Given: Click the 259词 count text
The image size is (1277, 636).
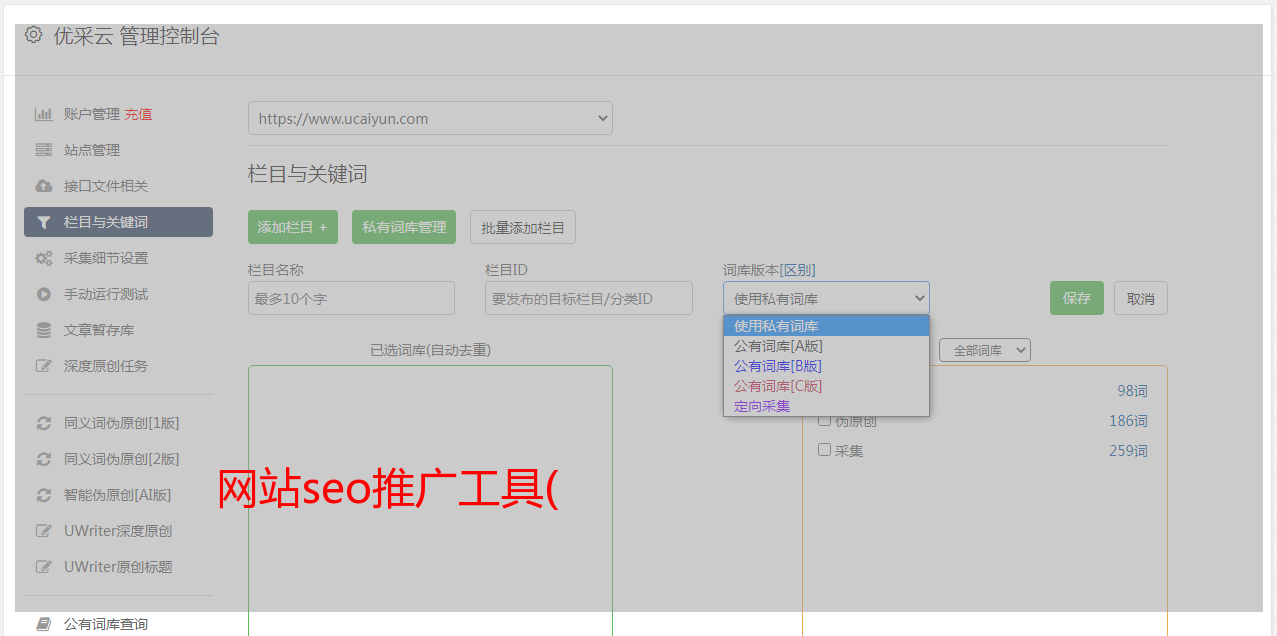Looking at the screenshot, I should (x=1128, y=451).
